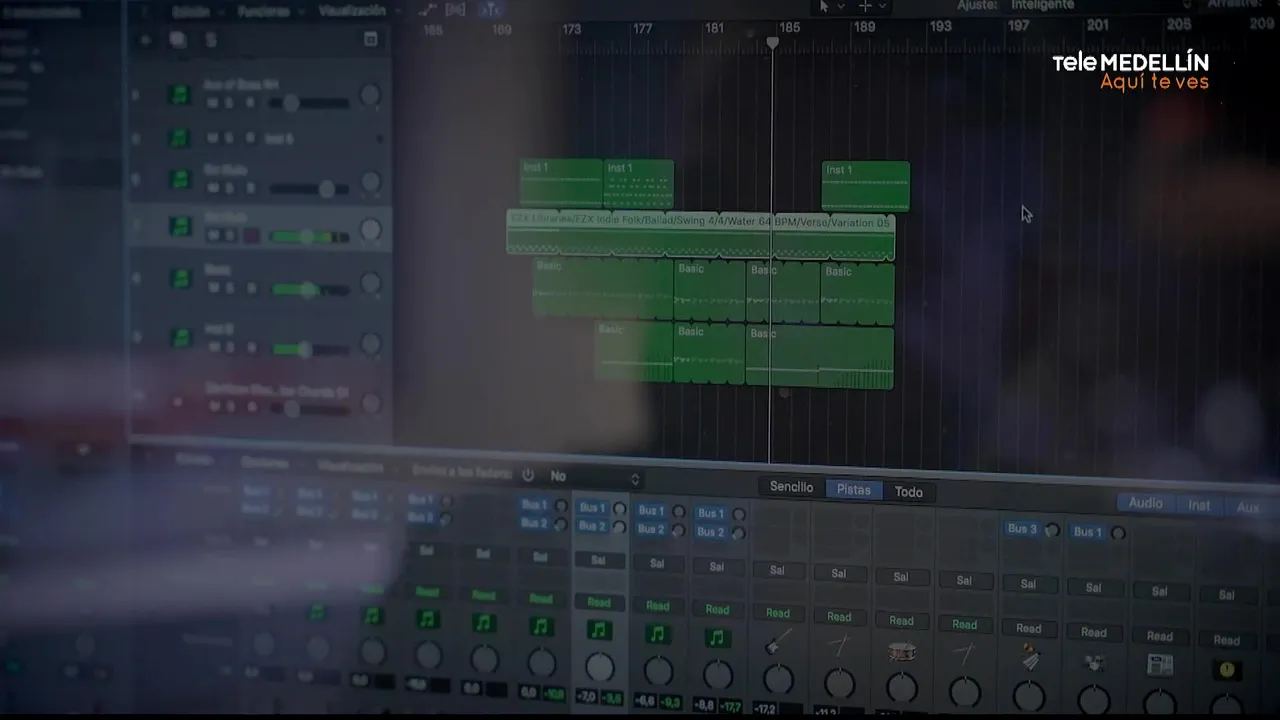The height and width of the screenshot is (720, 1280).
Task: Switch mixer to Todo view
Action: [x=909, y=492]
